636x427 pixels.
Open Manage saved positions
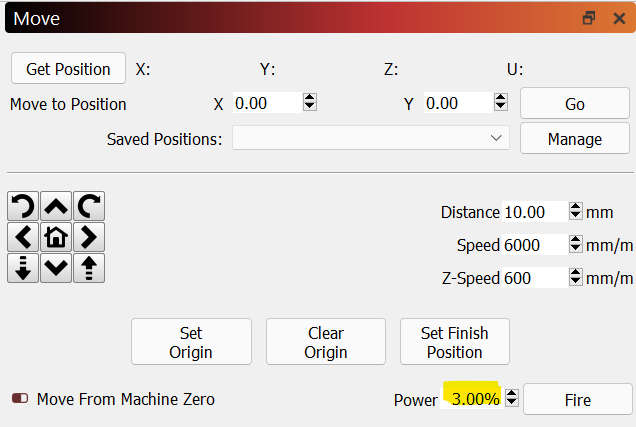(x=575, y=138)
